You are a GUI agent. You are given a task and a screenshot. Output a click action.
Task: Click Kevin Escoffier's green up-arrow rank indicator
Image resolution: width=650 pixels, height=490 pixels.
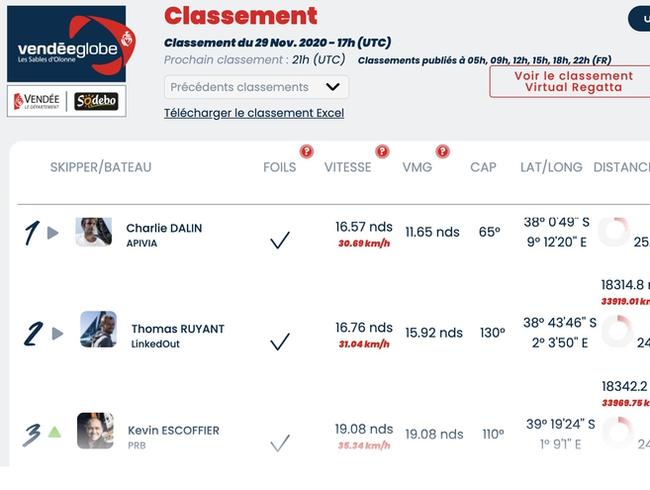click(x=55, y=432)
